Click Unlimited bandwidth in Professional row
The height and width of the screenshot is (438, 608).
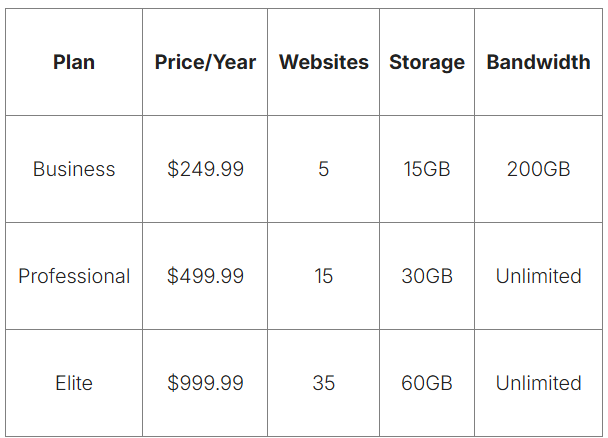538,276
